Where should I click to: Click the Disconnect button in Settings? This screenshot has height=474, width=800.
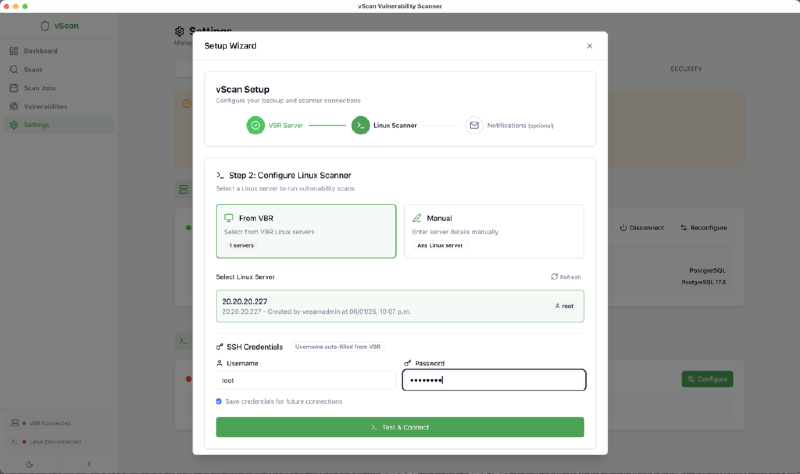click(x=642, y=228)
